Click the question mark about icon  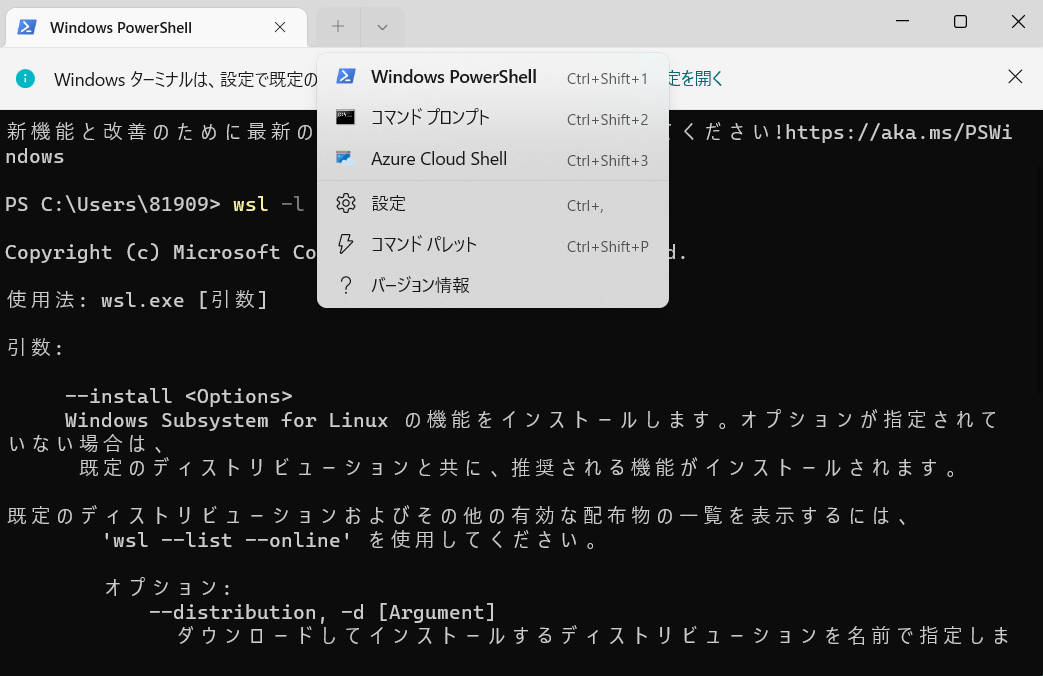click(345, 285)
